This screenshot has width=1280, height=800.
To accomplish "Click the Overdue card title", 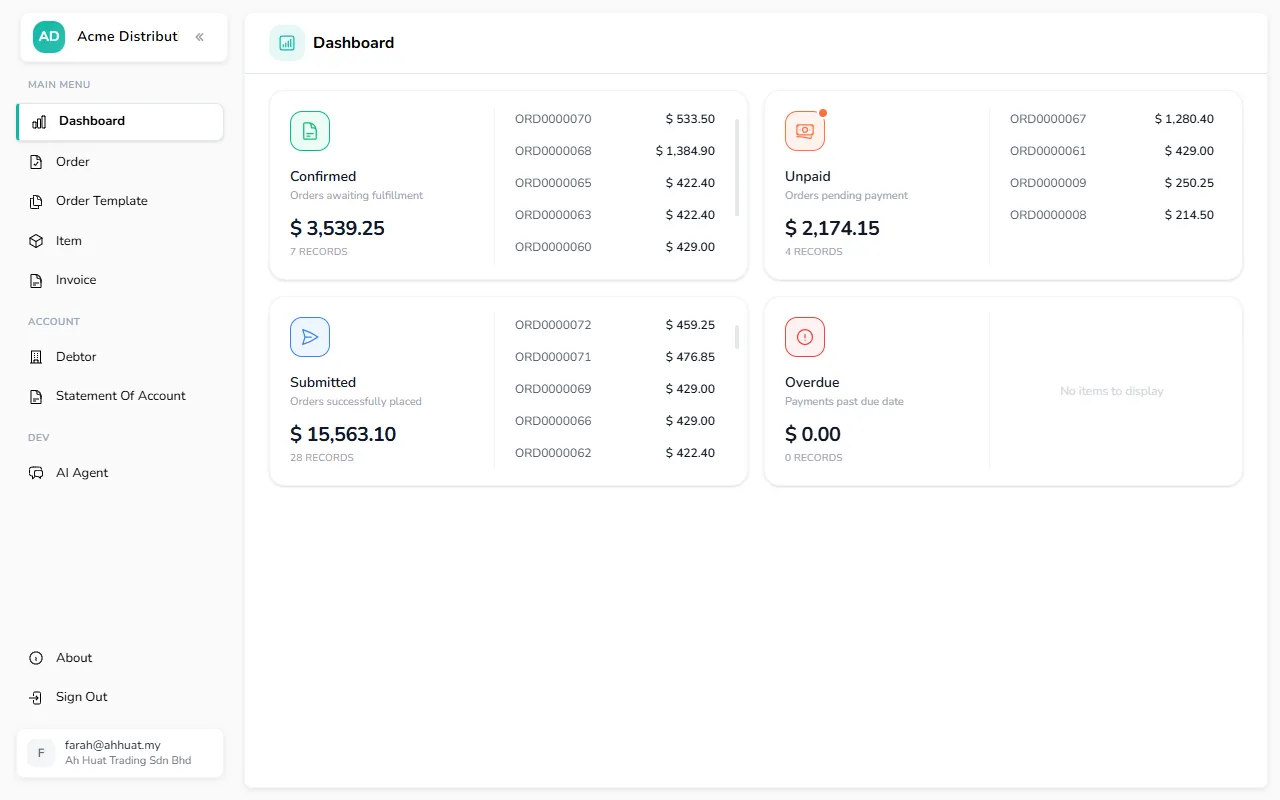I will click(x=812, y=382).
